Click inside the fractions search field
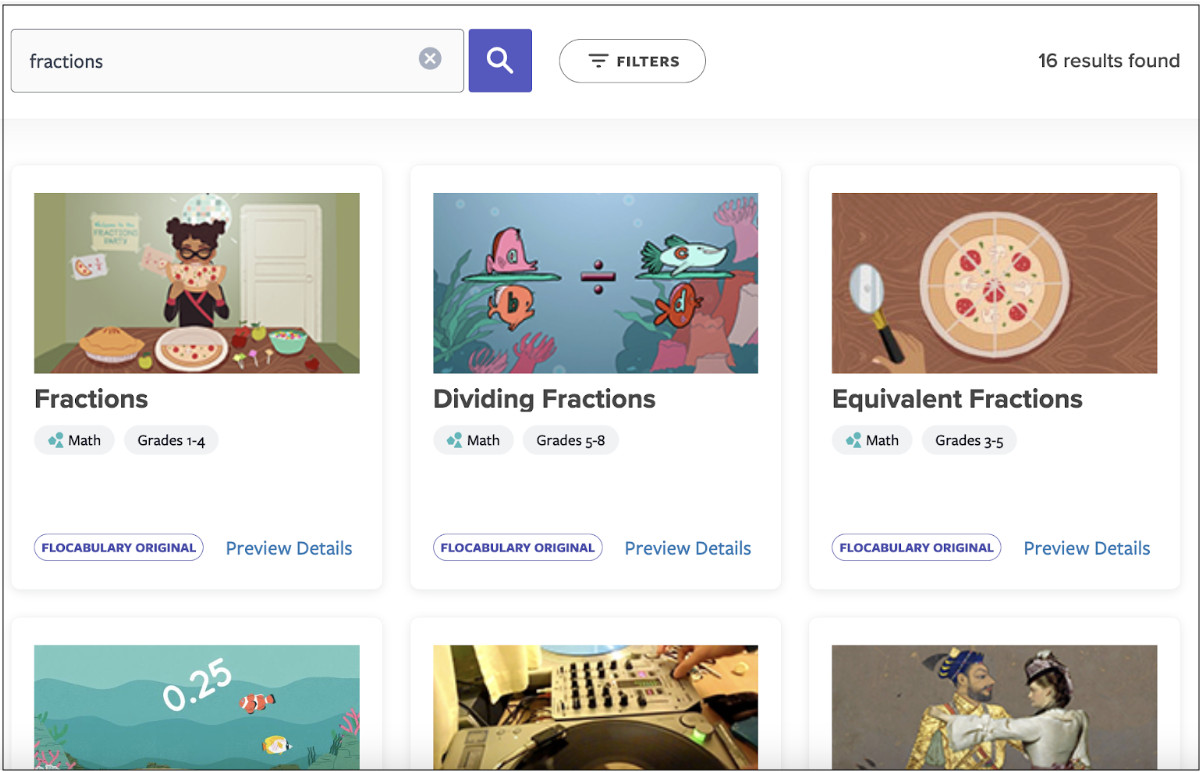Screen dimensions: 1200x772 [x=237, y=61]
